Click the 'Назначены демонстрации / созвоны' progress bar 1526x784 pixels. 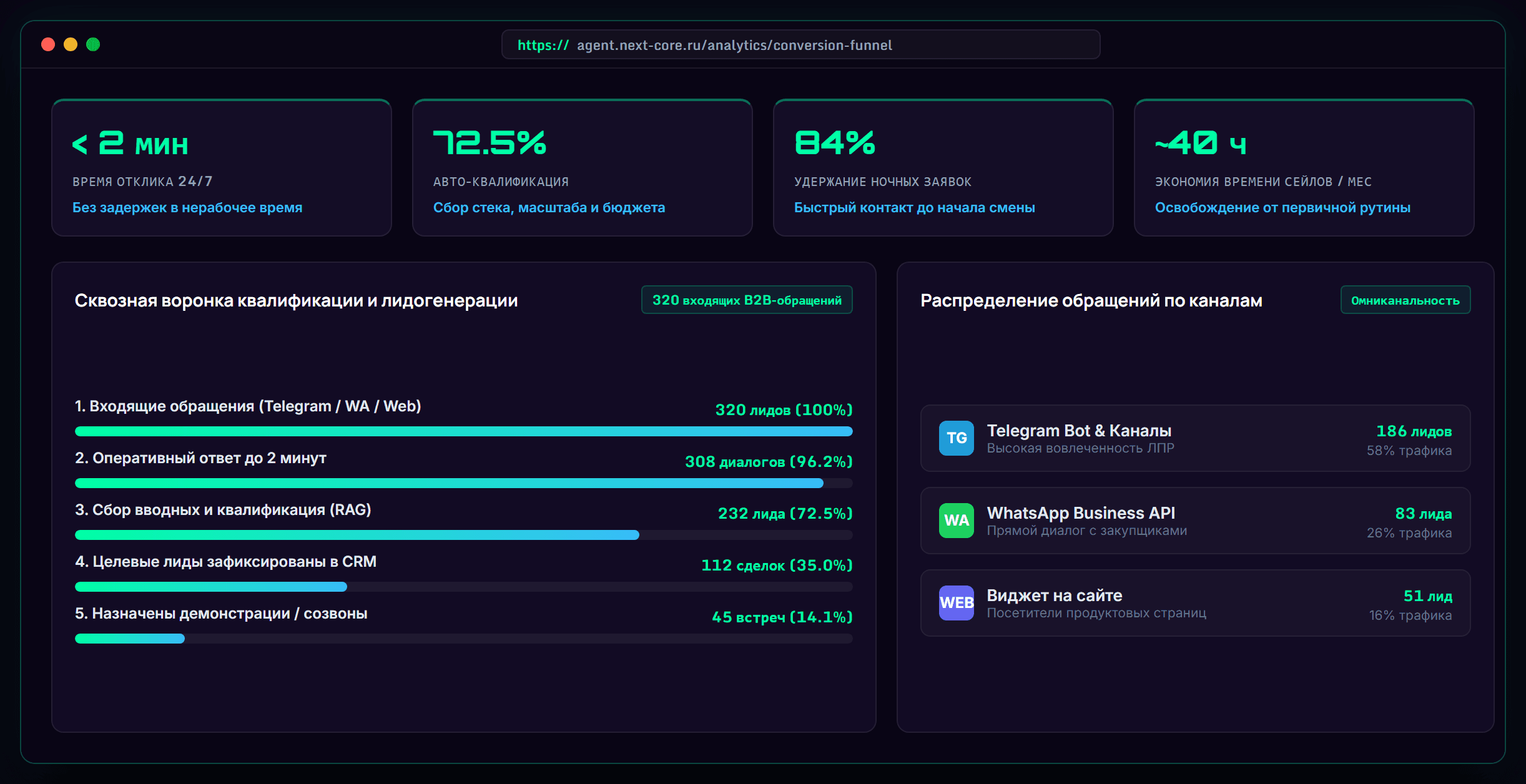pos(463,639)
